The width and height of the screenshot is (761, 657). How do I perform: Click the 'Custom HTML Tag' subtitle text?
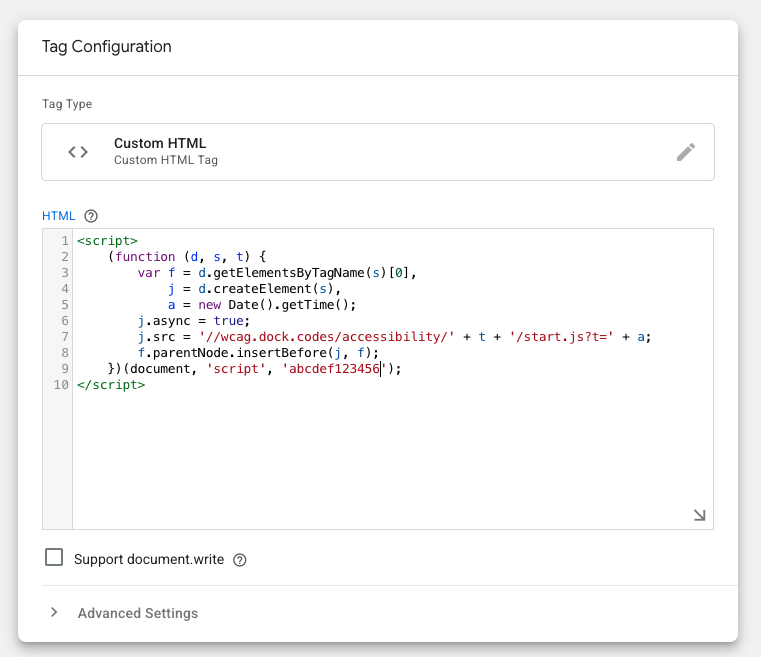pos(166,160)
